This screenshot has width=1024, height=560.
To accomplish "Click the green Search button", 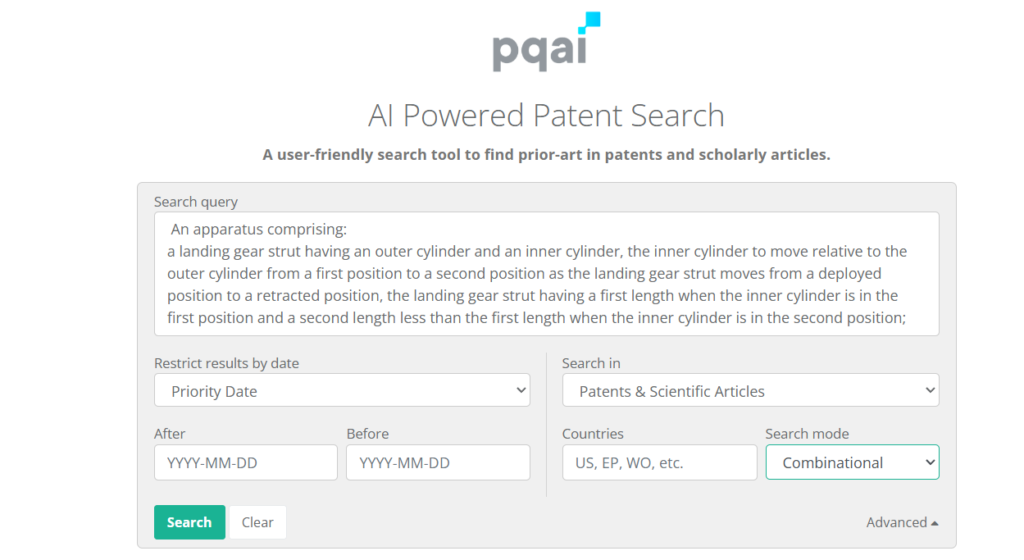I will click(x=189, y=522).
